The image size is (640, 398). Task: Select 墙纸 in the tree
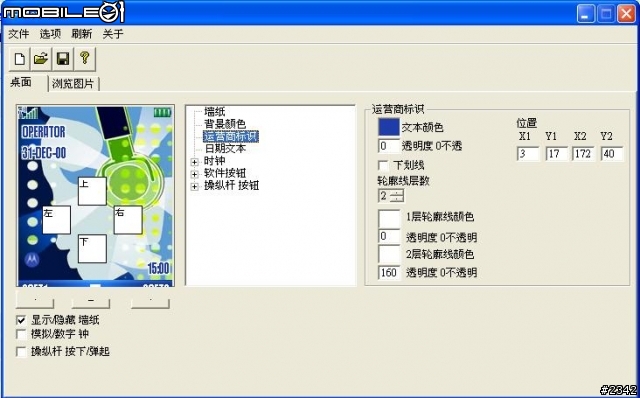pos(215,111)
